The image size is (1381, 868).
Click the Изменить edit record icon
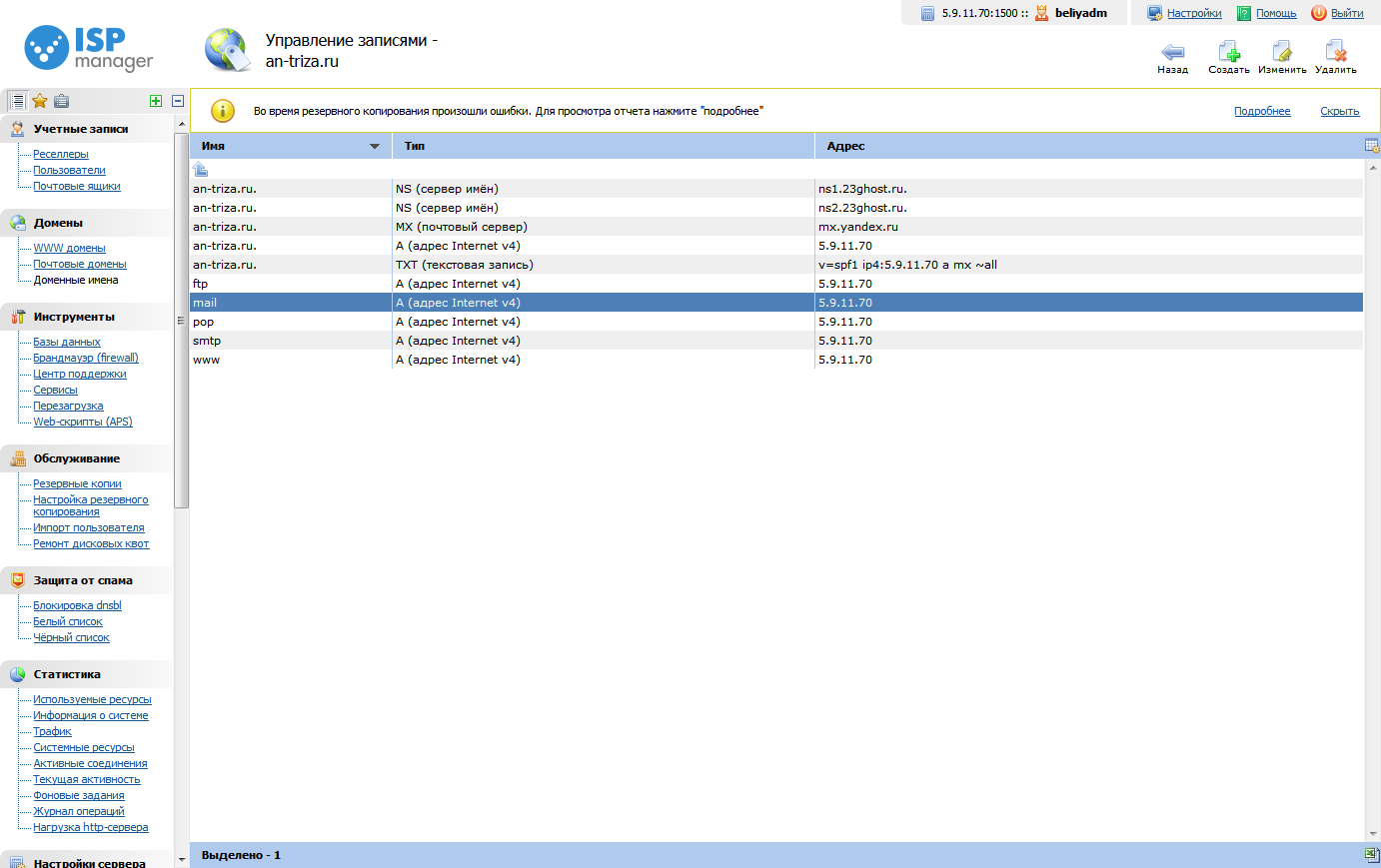1282,51
